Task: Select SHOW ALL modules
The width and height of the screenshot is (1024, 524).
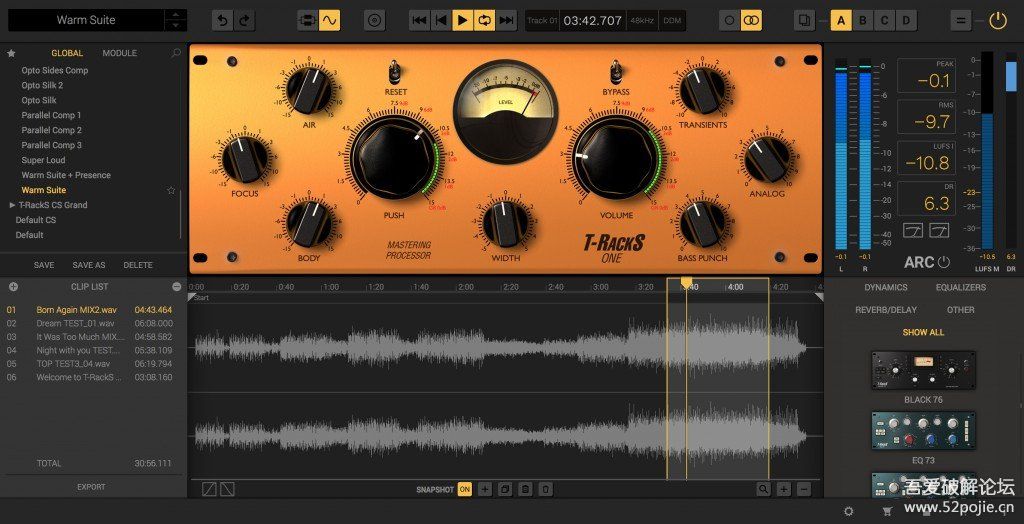Action: pos(923,333)
